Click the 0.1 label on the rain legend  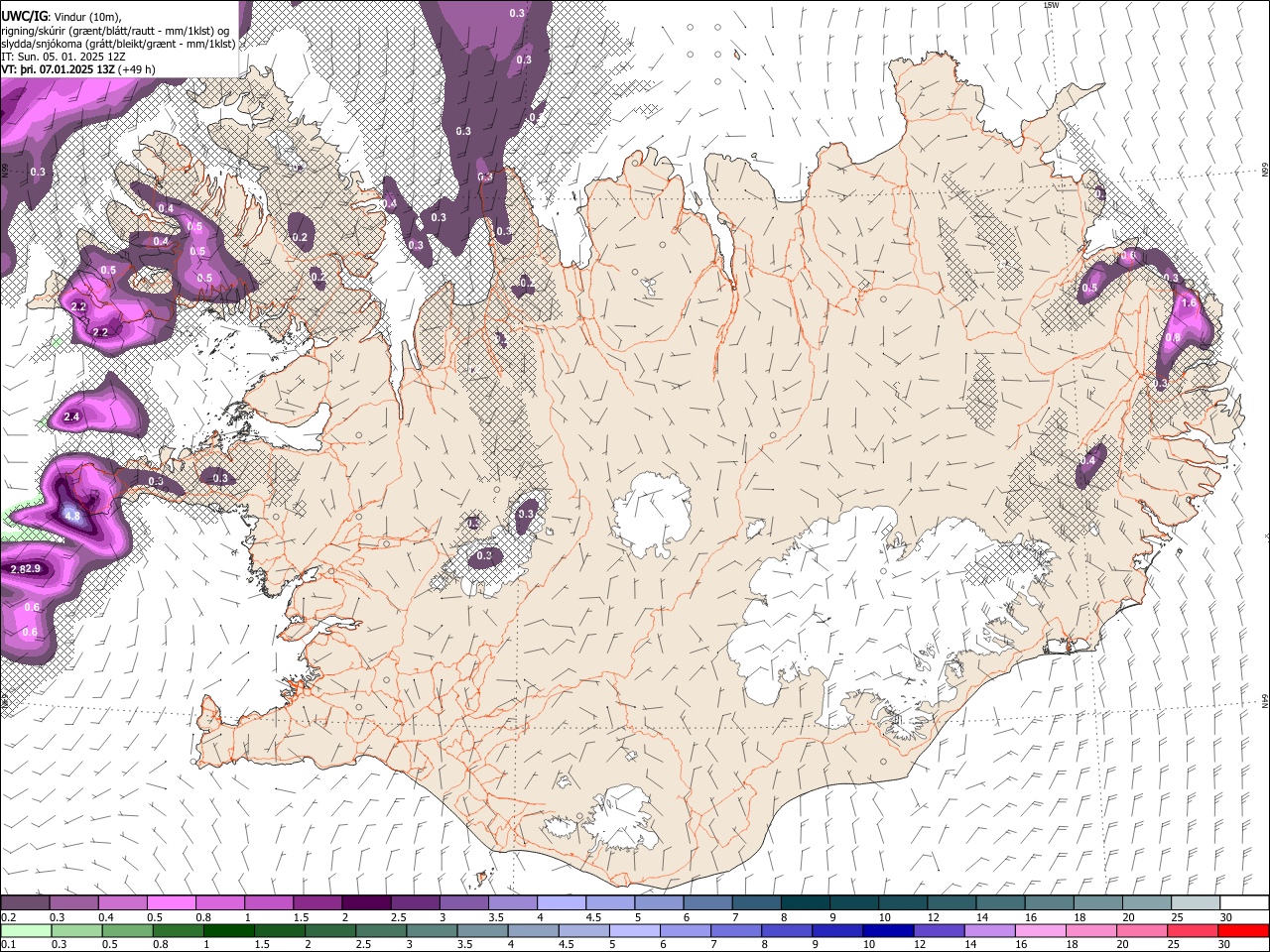pyautogui.click(x=8, y=944)
